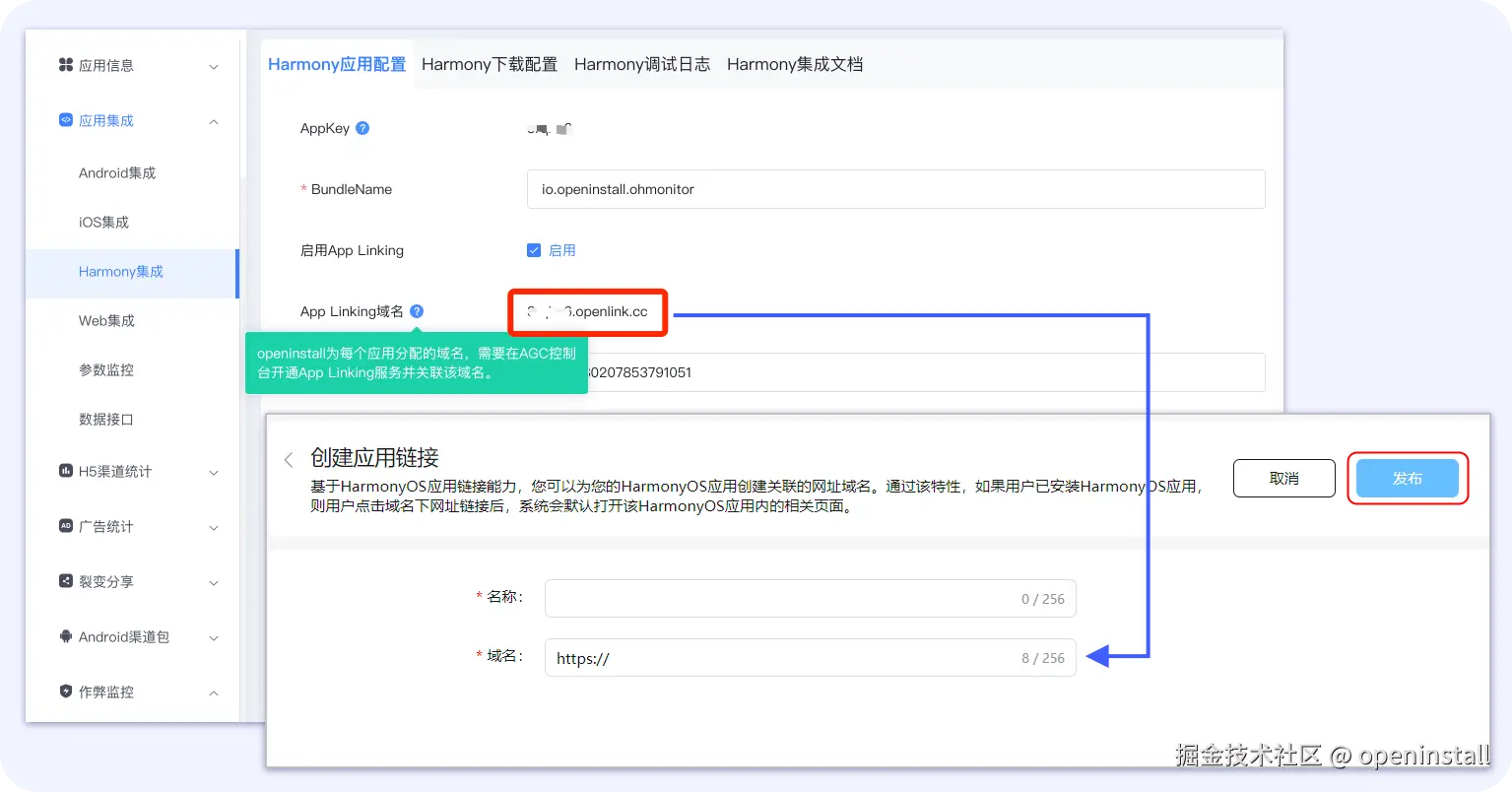Image resolution: width=1512 pixels, height=792 pixels.
Task: Click the H5渠道统计 chart icon
Action: pyautogui.click(x=66, y=471)
